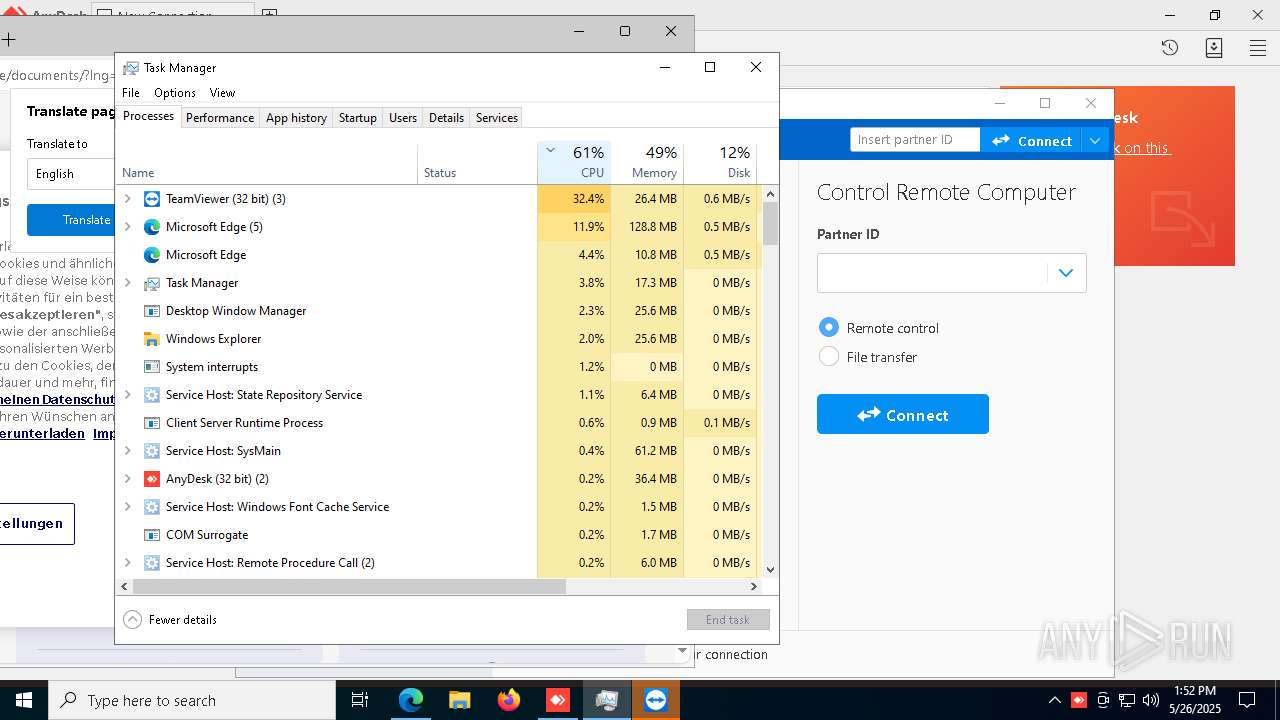Click the System interrupts process icon
The height and width of the screenshot is (720, 1280).
coord(152,367)
